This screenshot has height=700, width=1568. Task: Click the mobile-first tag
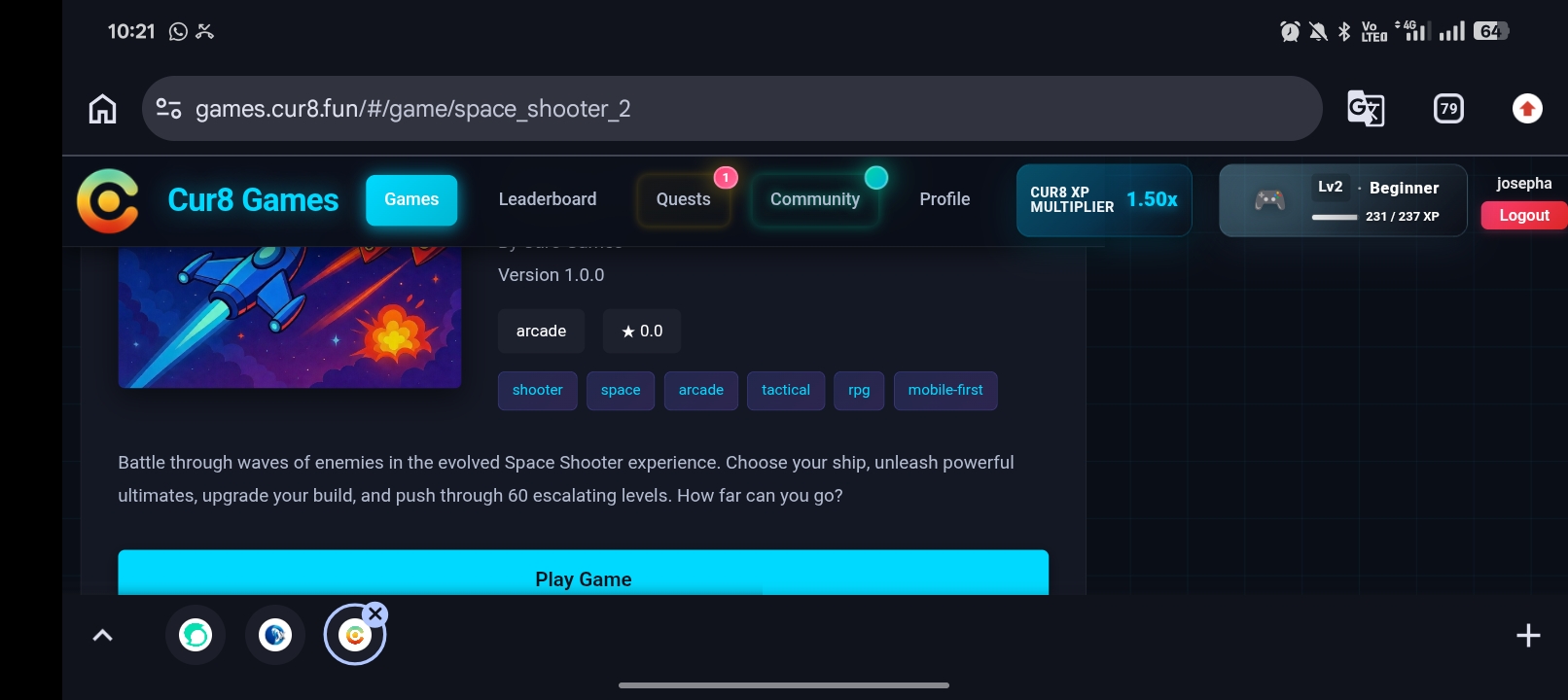[945, 391]
